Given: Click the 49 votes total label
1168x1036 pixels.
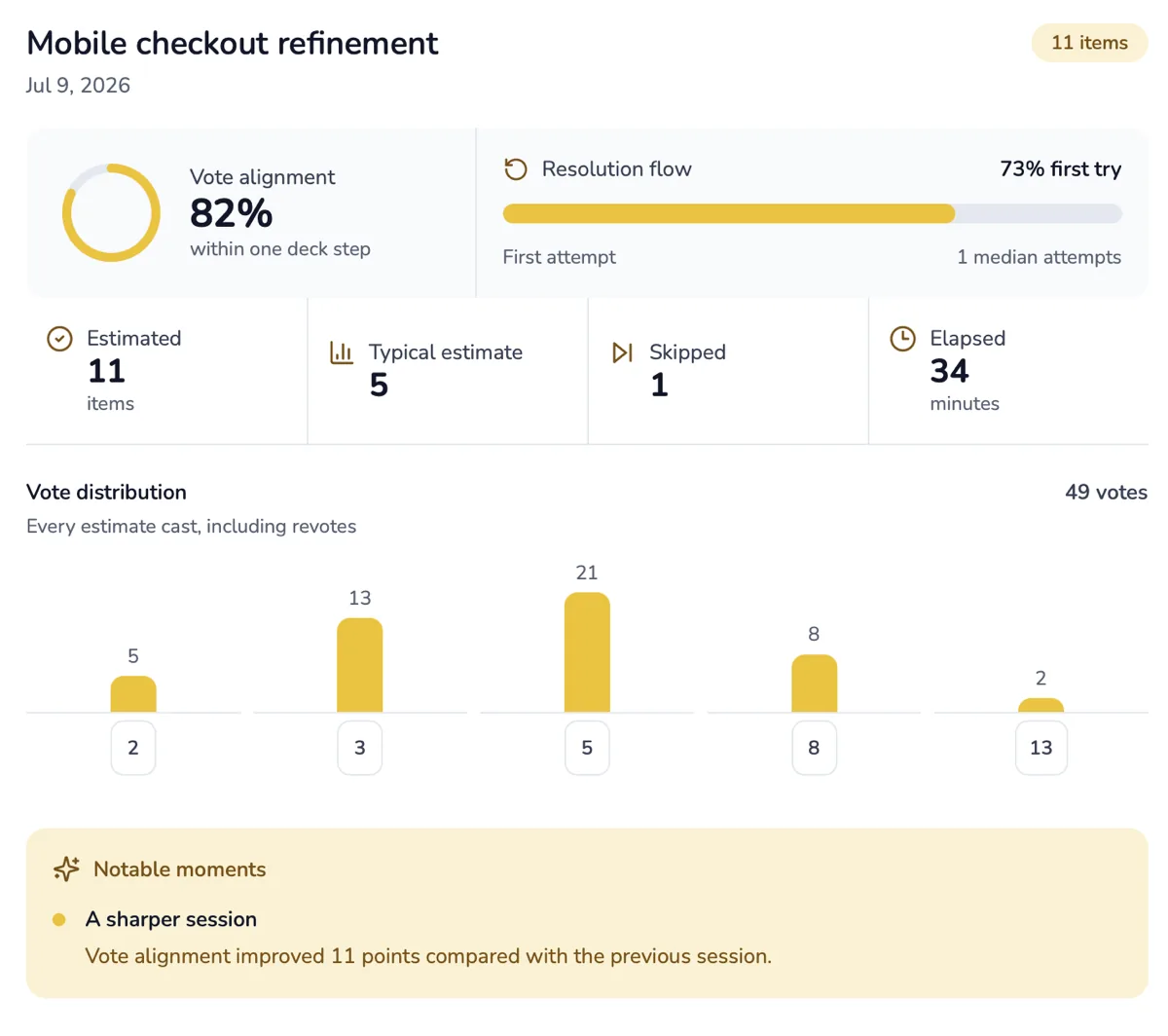Looking at the screenshot, I should tap(1106, 493).
